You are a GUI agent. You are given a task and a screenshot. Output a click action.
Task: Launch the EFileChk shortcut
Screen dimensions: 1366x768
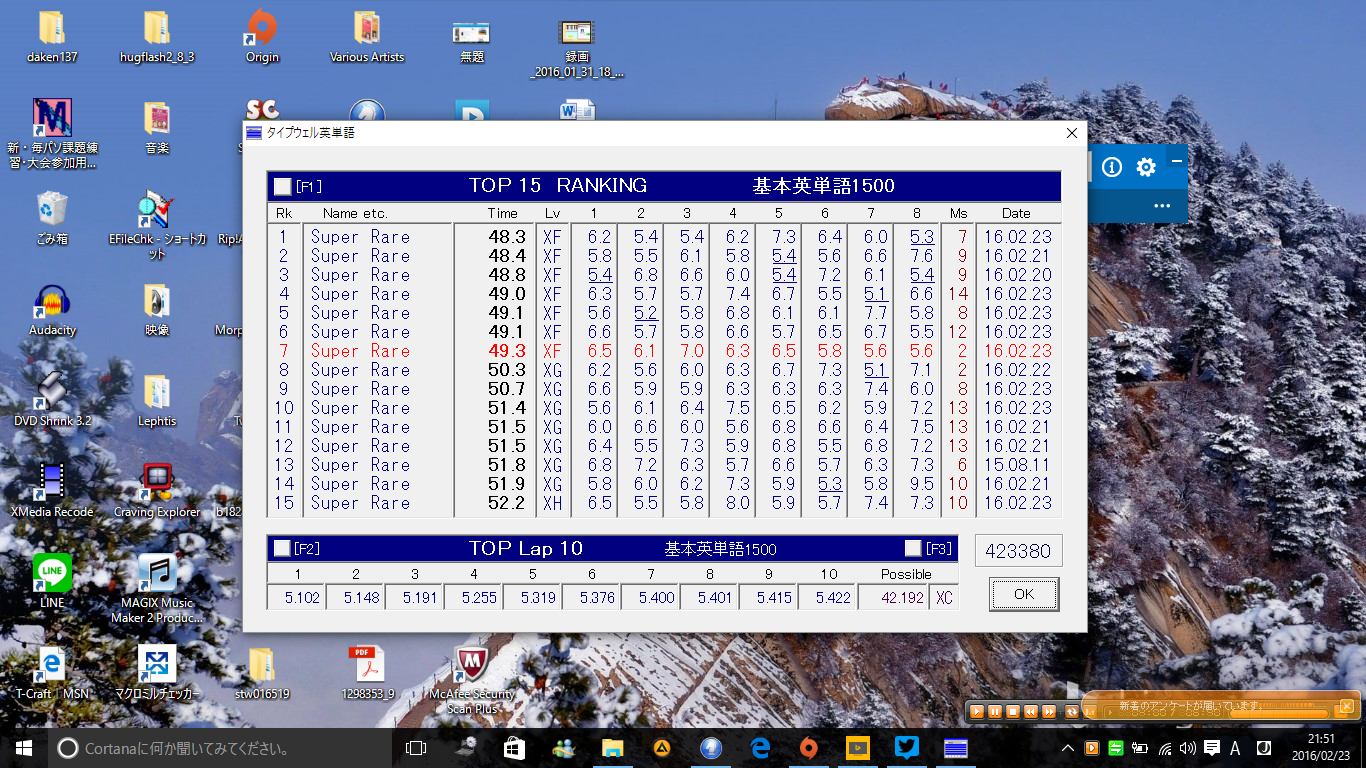point(157,225)
